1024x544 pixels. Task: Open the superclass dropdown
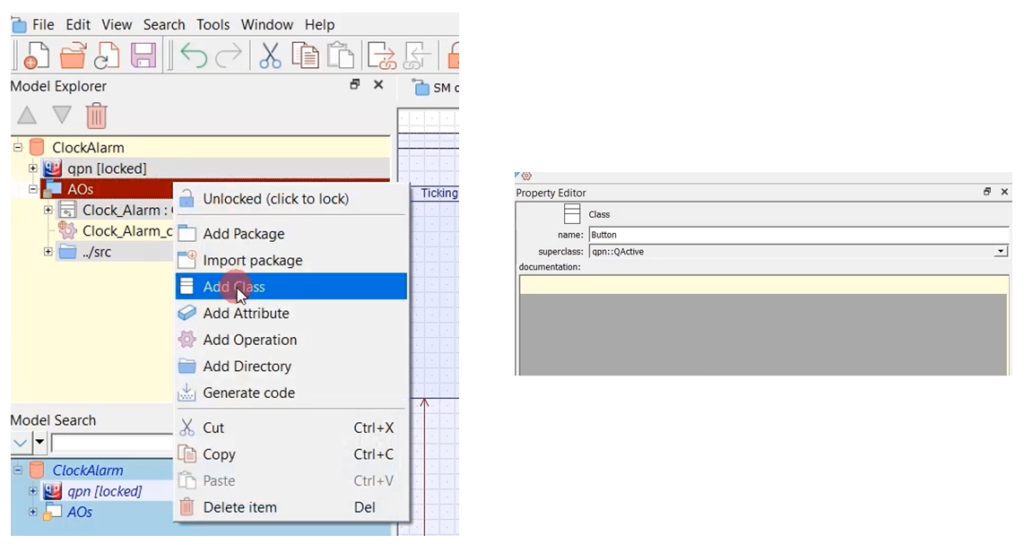coord(1000,251)
